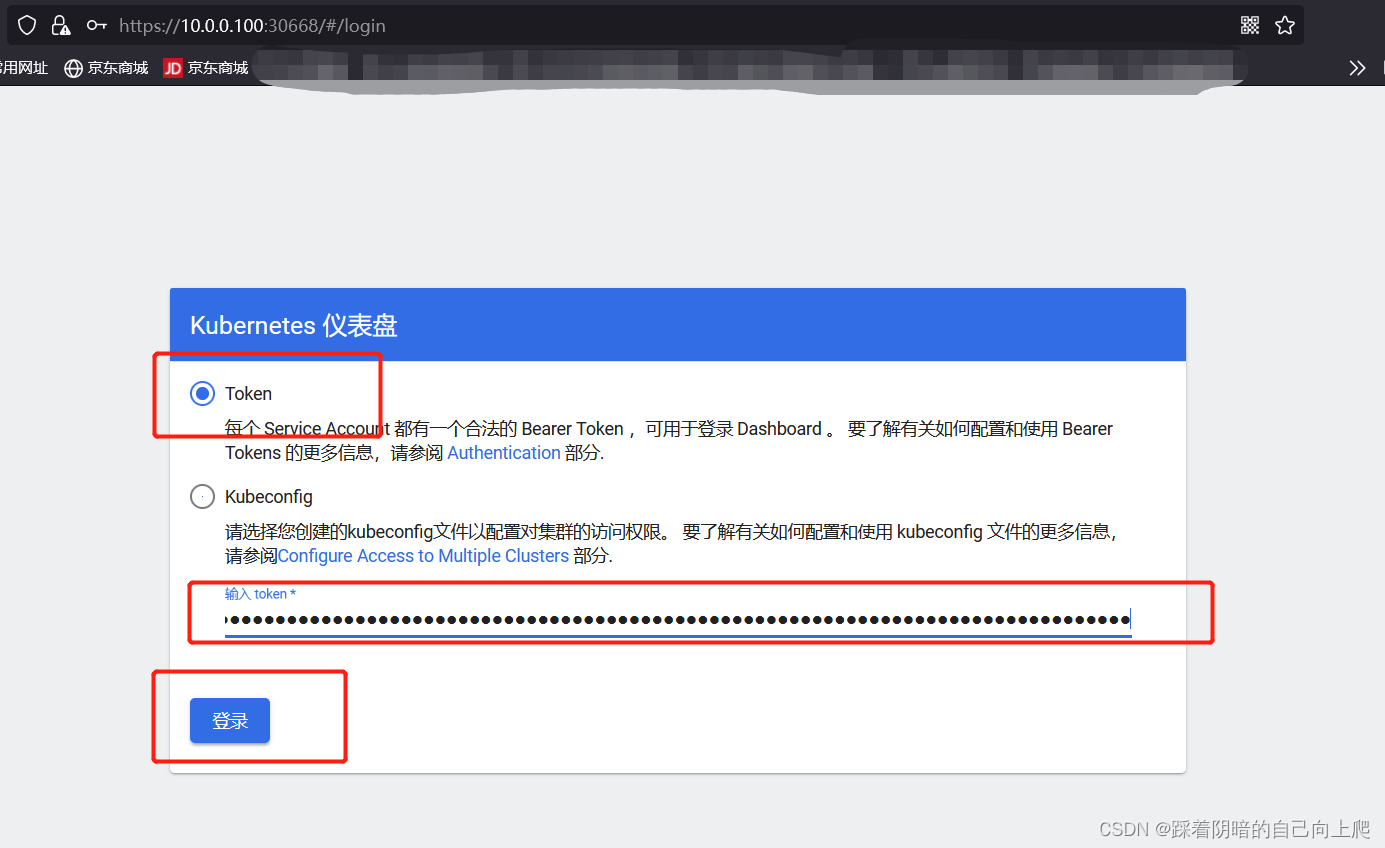Open the JD-labeled 京东商城 bookmark
The height and width of the screenshot is (848, 1385).
205,68
